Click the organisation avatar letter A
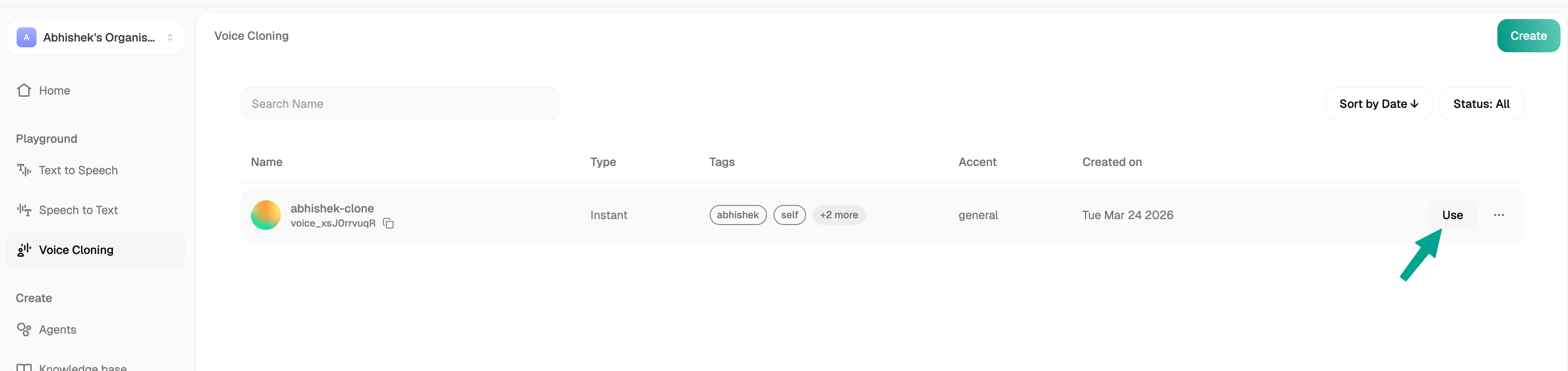The height and width of the screenshot is (371, 1568). 26,37
